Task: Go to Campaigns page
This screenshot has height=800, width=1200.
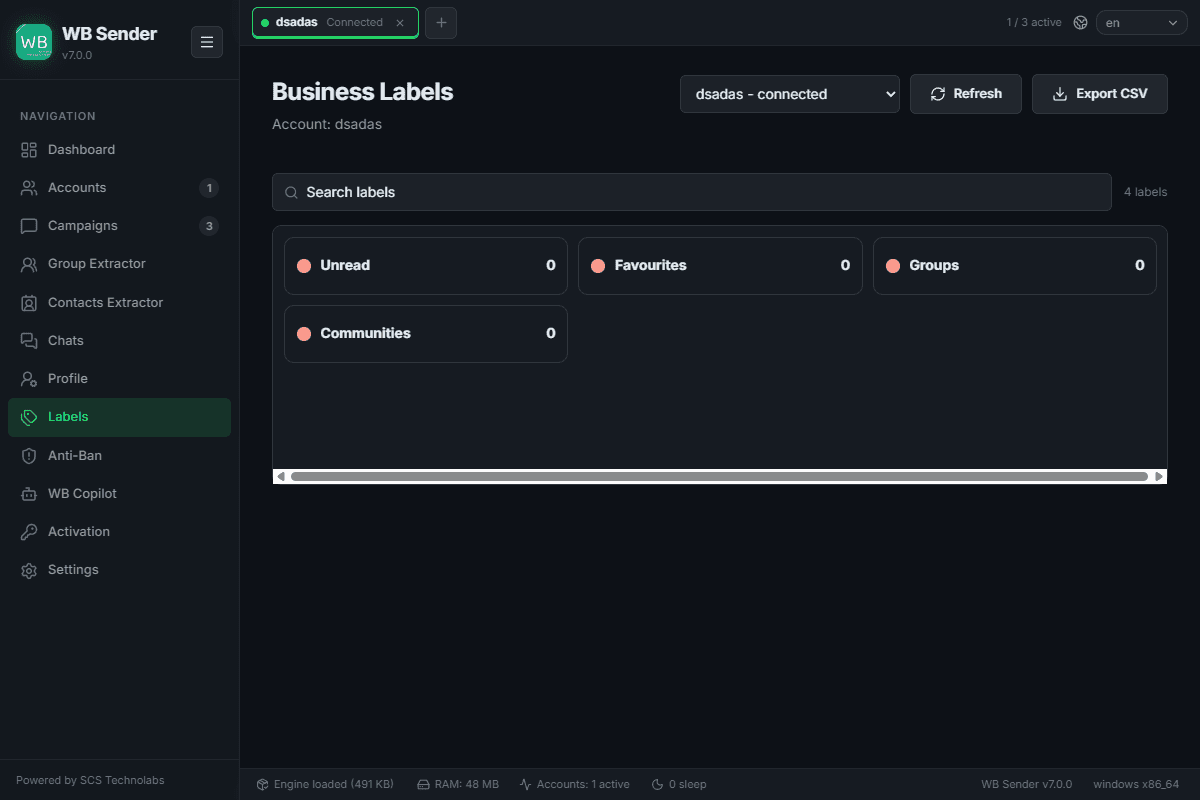Action: coord(119,226)
